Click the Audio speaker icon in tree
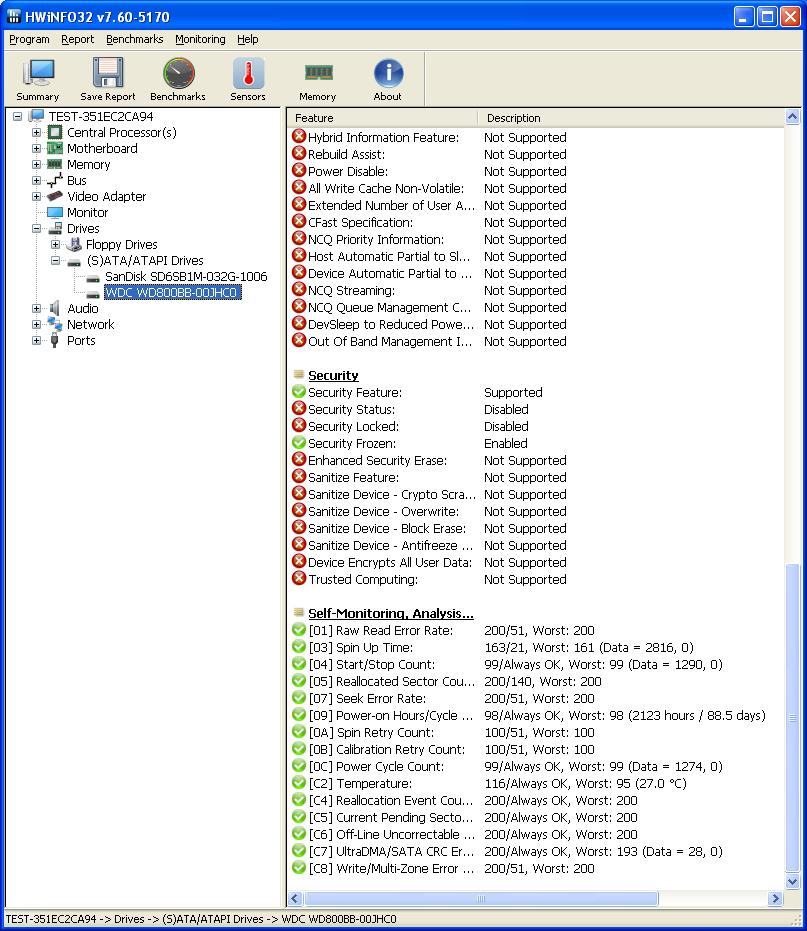Image resolution: width=807 pixels, height=931 pixels. [55, 308]
